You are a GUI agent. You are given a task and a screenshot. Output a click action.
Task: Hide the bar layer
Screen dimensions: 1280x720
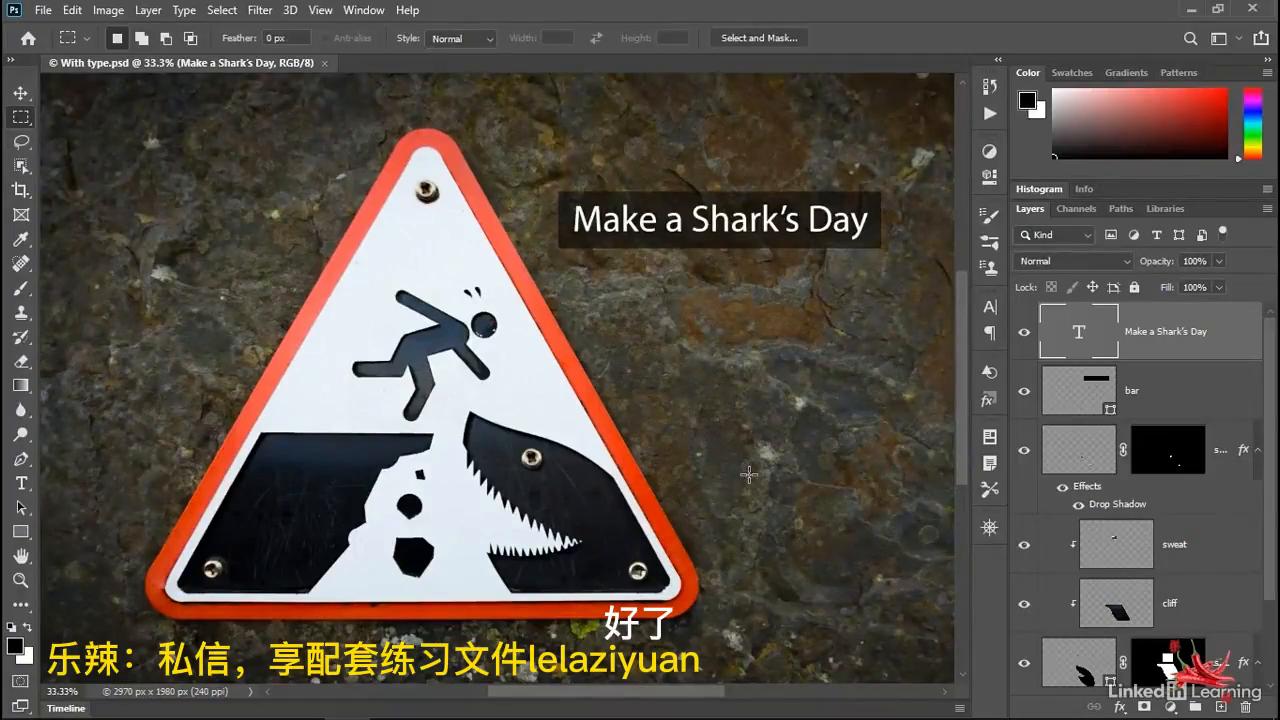(x=1023, y=390)
